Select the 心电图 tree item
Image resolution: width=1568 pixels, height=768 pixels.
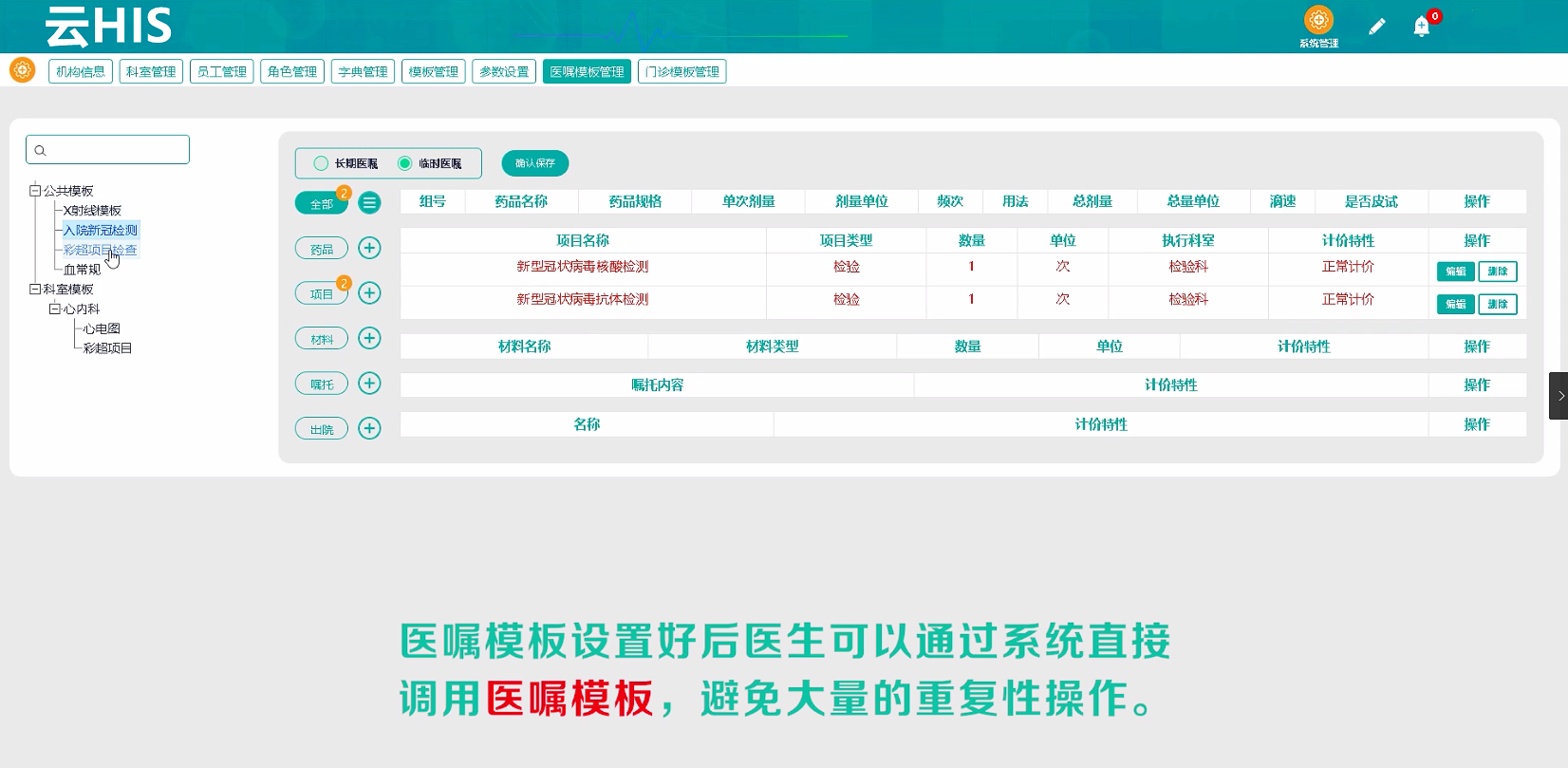click(102, 328)
